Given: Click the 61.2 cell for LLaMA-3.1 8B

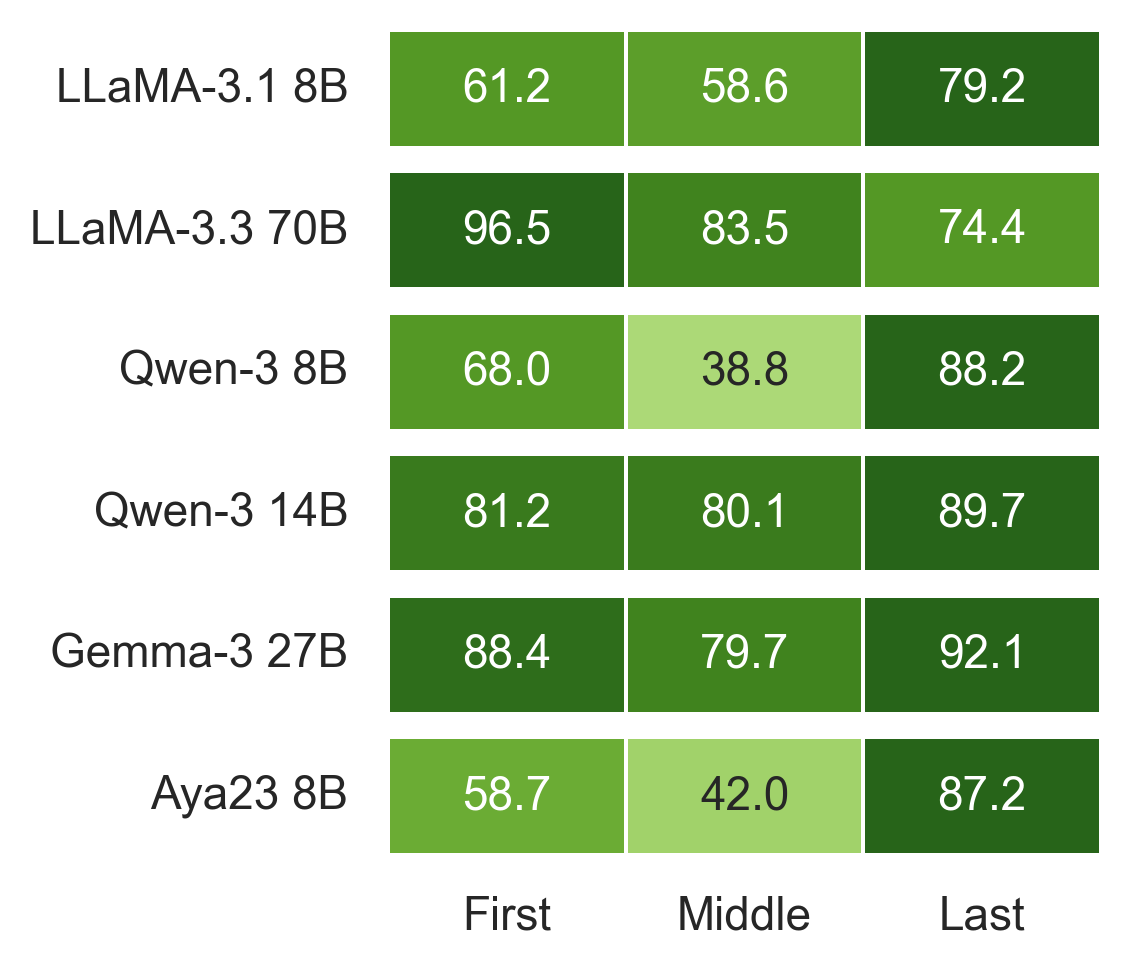Looking at the screenshot, I should pos(506,88).
